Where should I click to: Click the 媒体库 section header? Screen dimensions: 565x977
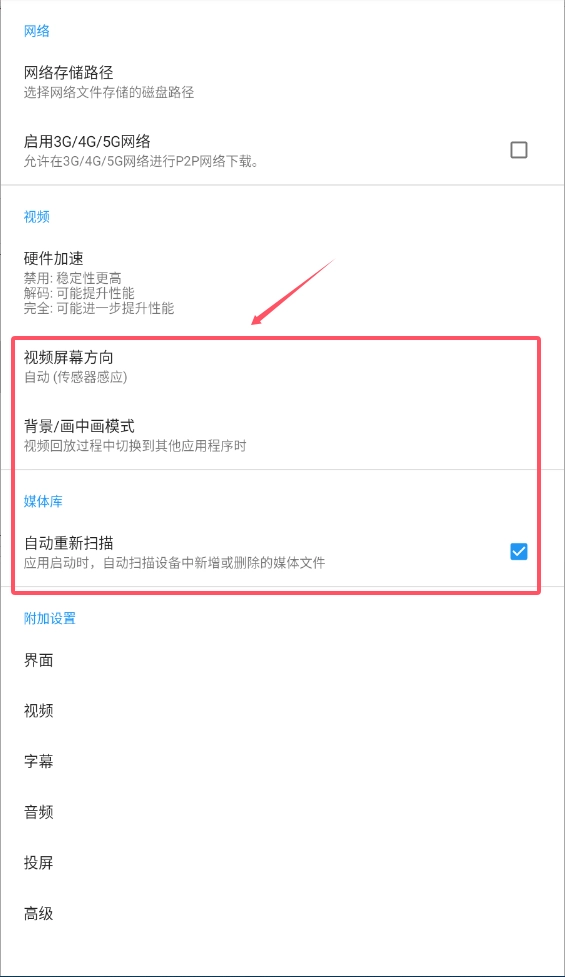click(43, 502)
